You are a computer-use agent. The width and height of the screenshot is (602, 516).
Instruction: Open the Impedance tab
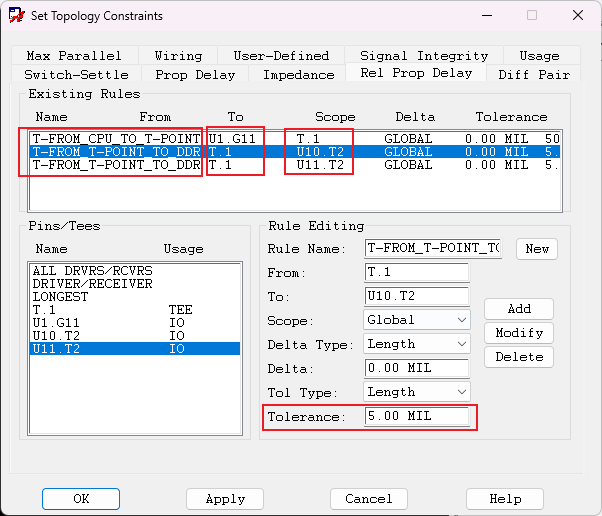[x=298, y=74]
